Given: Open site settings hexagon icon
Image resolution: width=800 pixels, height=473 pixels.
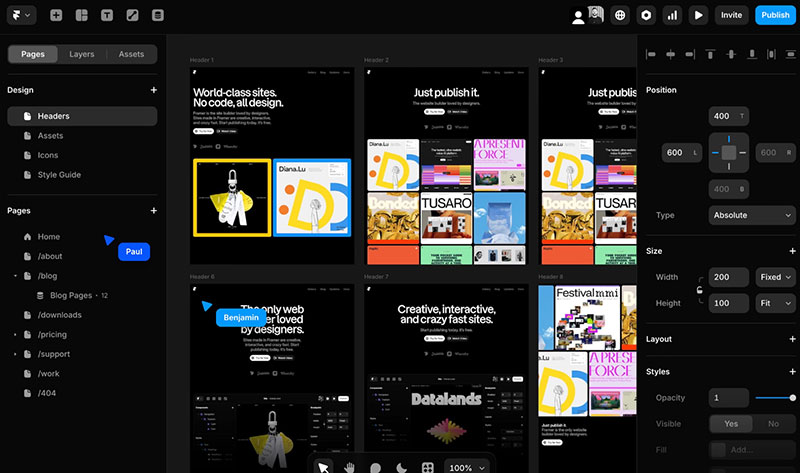Looking at the screenshot, I should point(646,15).
